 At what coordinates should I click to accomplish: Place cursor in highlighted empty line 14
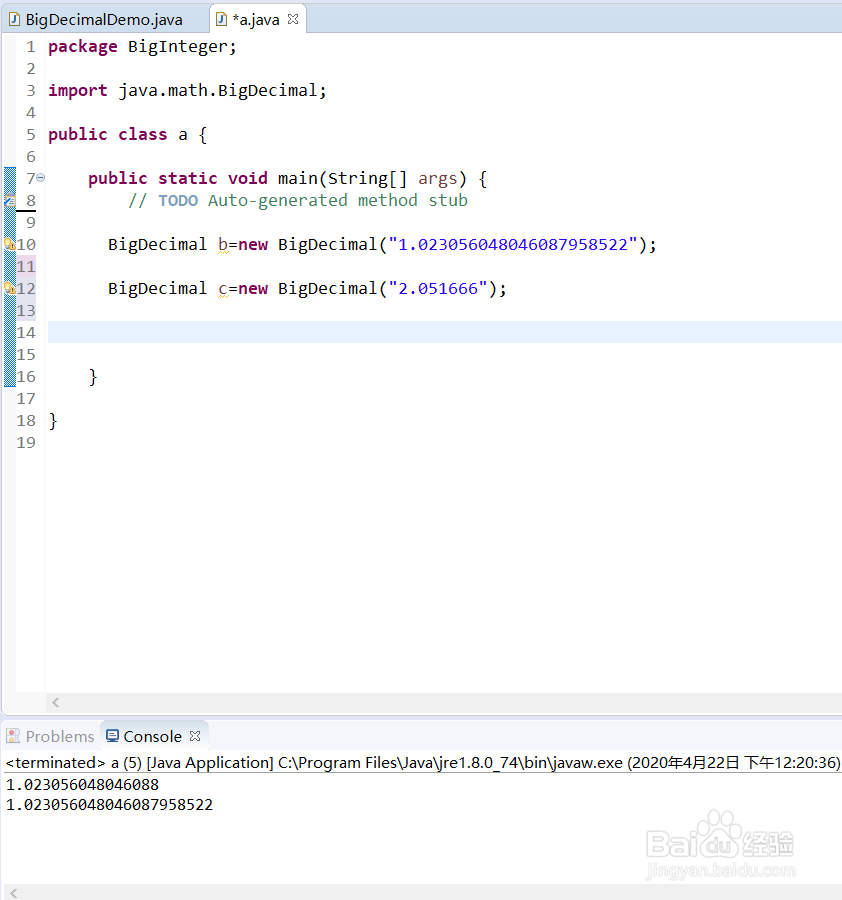[444, 332]
